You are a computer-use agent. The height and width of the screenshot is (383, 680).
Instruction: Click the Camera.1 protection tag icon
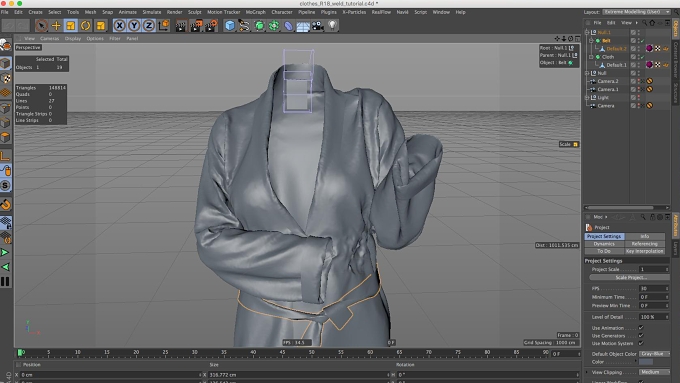click(649, 89)
